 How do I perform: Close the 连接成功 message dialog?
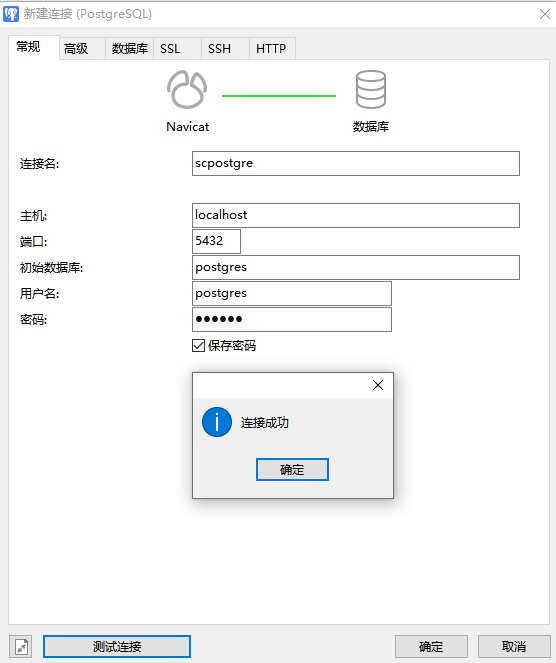point(378,385)
